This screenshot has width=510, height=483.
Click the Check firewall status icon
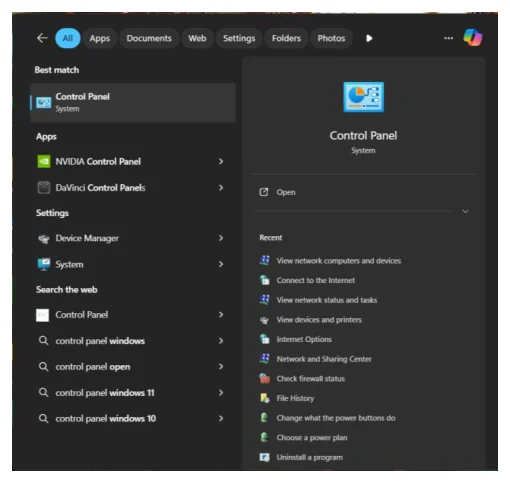(x=265, y=378)
